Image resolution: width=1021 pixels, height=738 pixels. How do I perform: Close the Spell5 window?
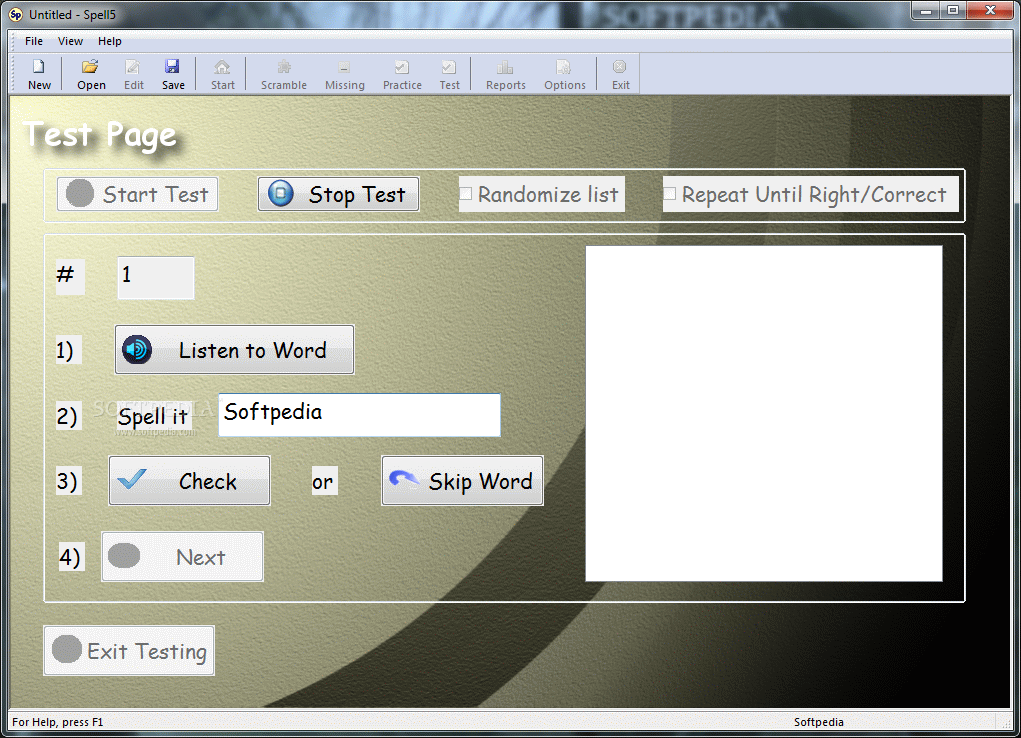[x=990, y=11]
